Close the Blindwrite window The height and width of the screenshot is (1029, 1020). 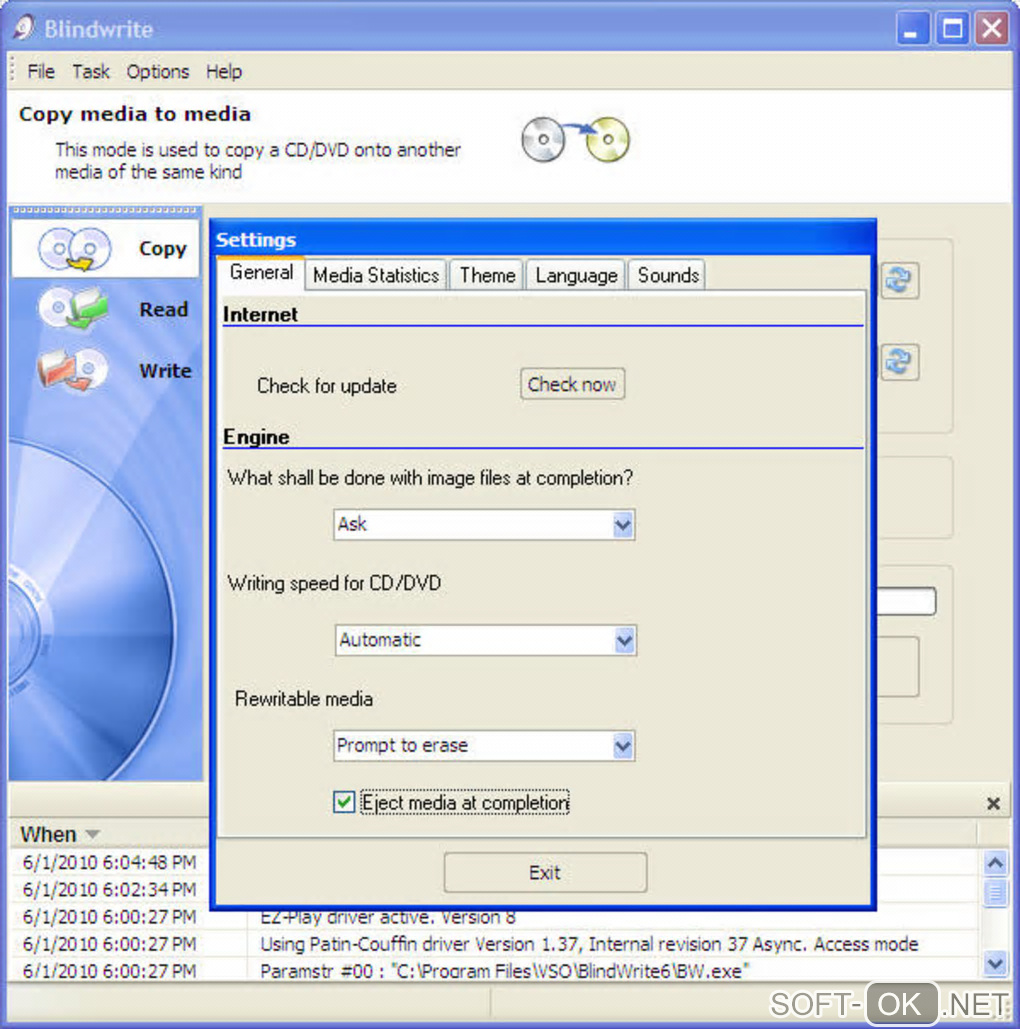992,28
